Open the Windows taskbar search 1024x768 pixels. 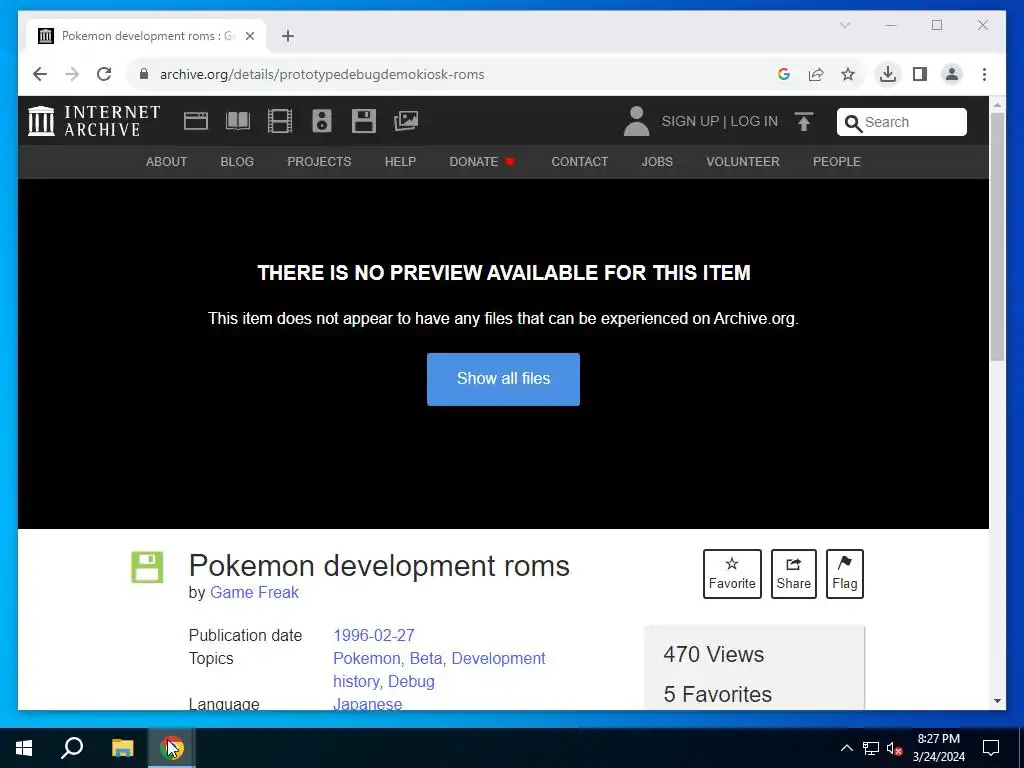(72, 748)
